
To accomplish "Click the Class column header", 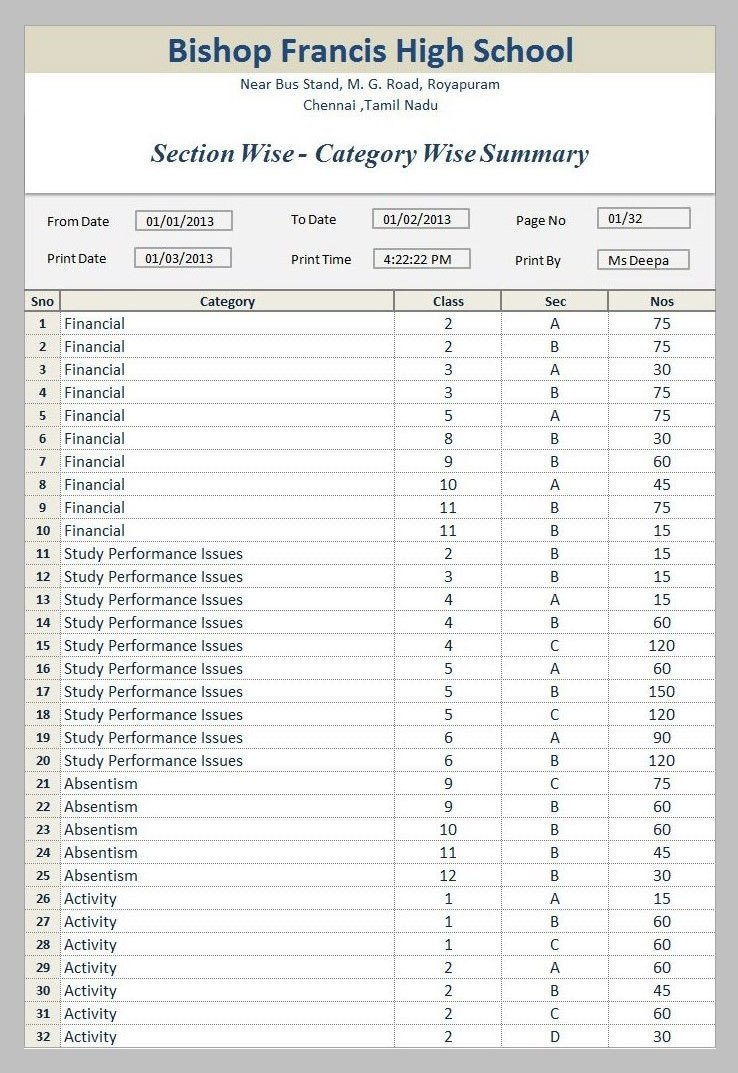I will [x=448, y=301].
